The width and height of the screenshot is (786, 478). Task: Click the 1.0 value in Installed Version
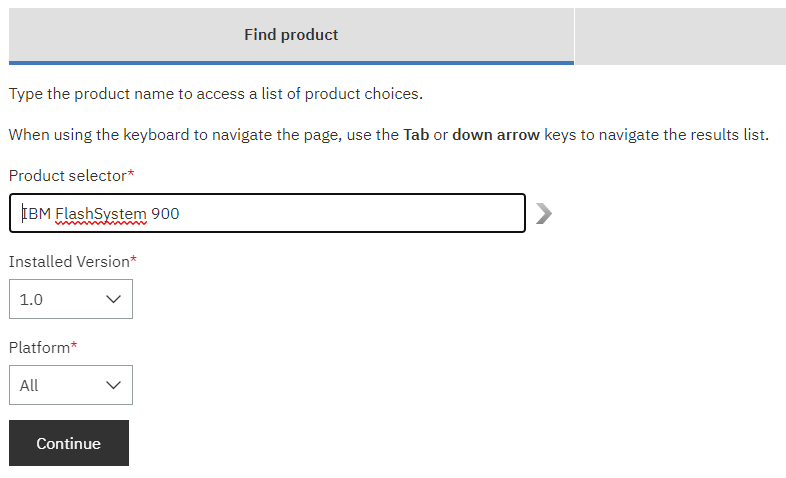coord(31,299)
